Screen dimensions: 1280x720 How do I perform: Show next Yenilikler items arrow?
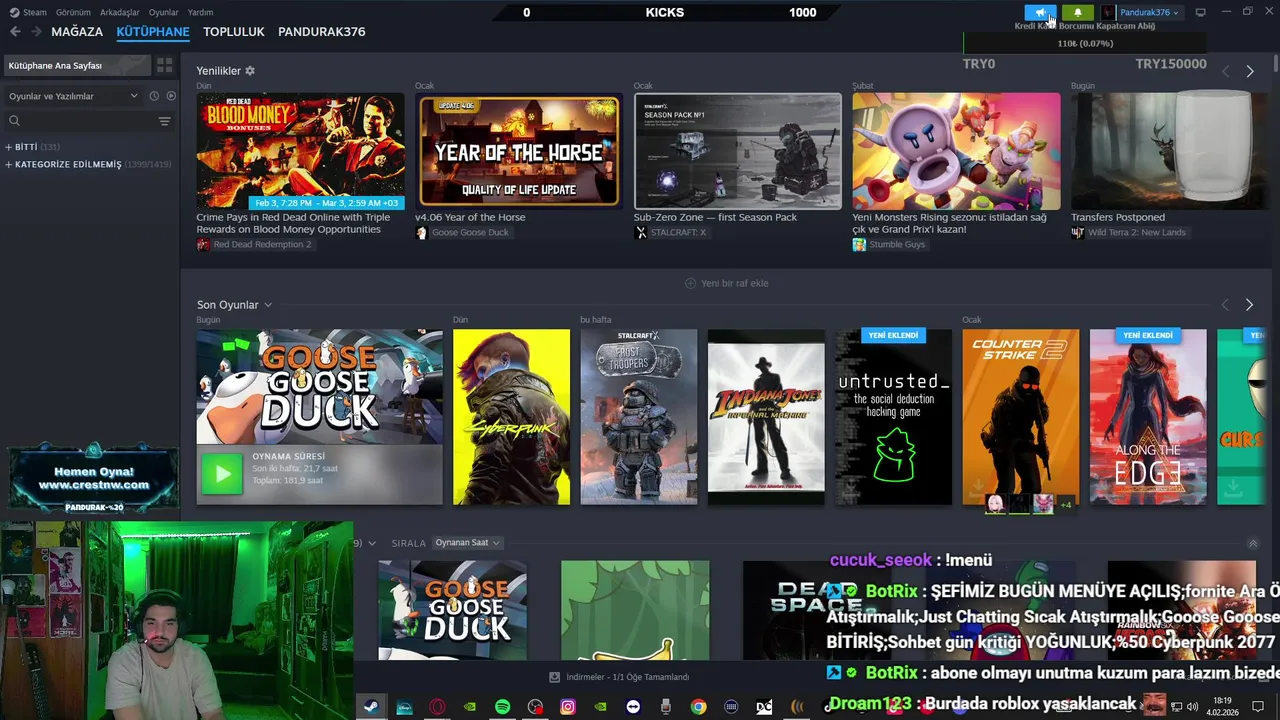(x=1249, y=71)
